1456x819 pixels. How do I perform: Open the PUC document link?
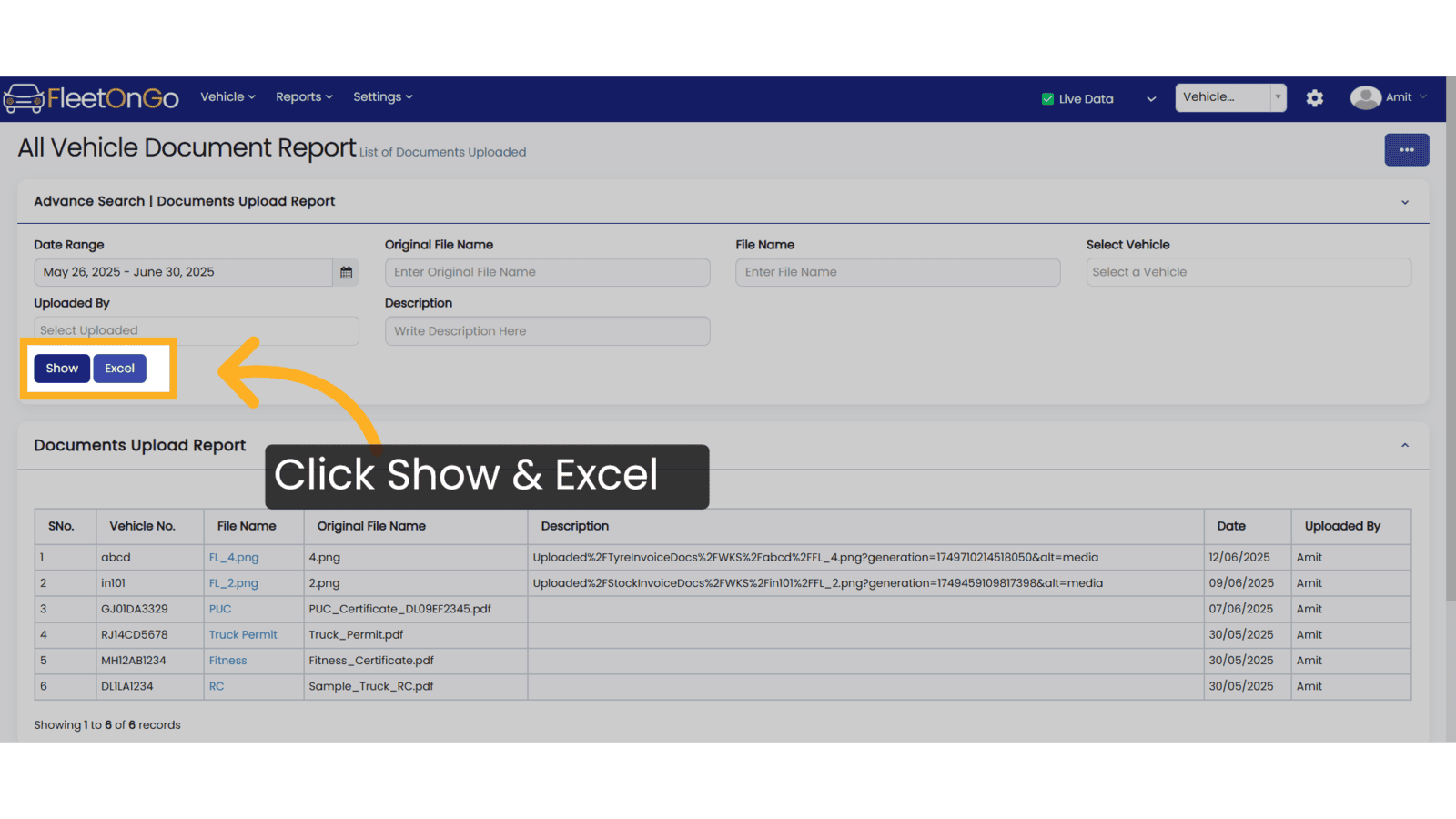click(x=220, y=609)
